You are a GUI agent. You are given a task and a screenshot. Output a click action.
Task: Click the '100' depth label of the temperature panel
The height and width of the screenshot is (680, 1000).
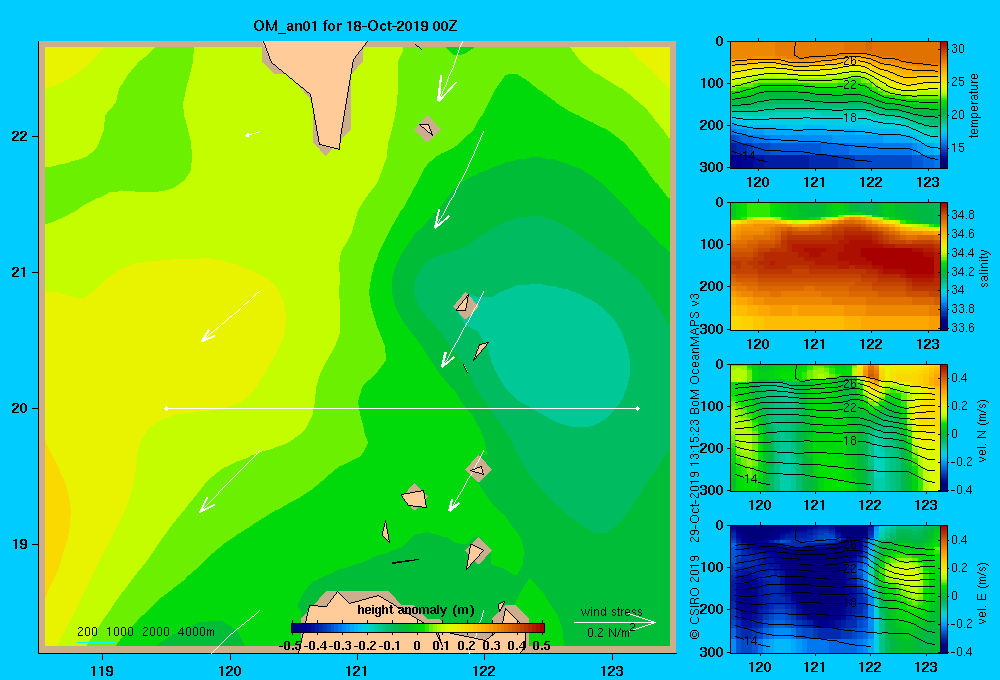coord(711,83)
